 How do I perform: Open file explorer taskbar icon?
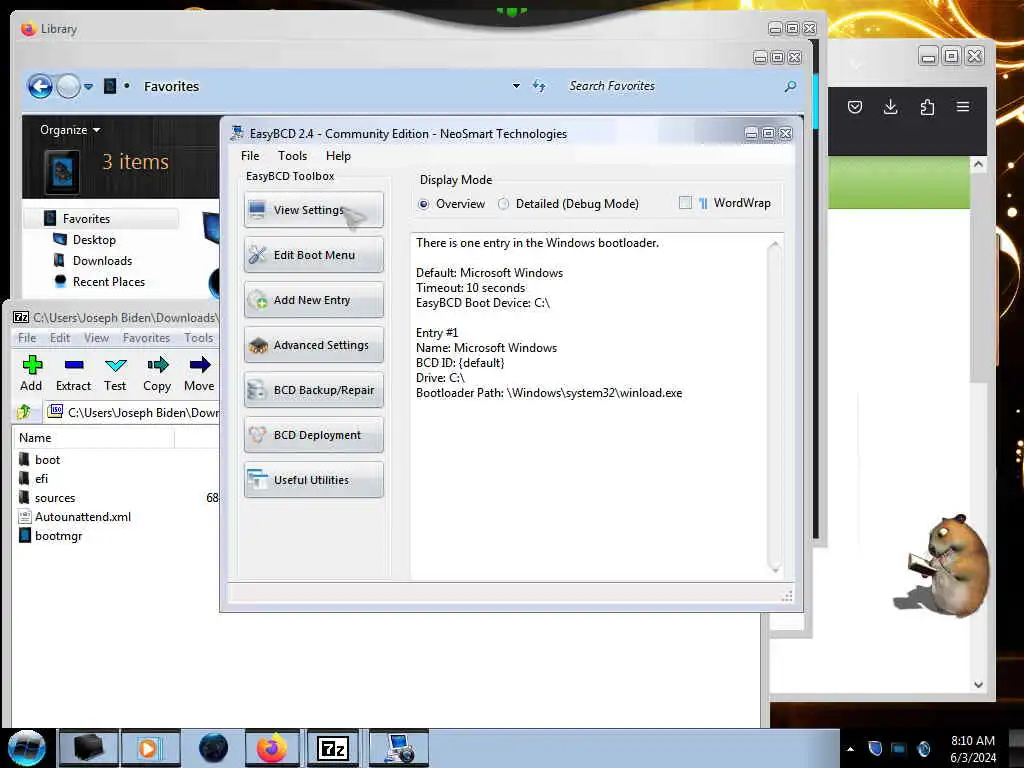pyautogui.click(x=88, y=748)
